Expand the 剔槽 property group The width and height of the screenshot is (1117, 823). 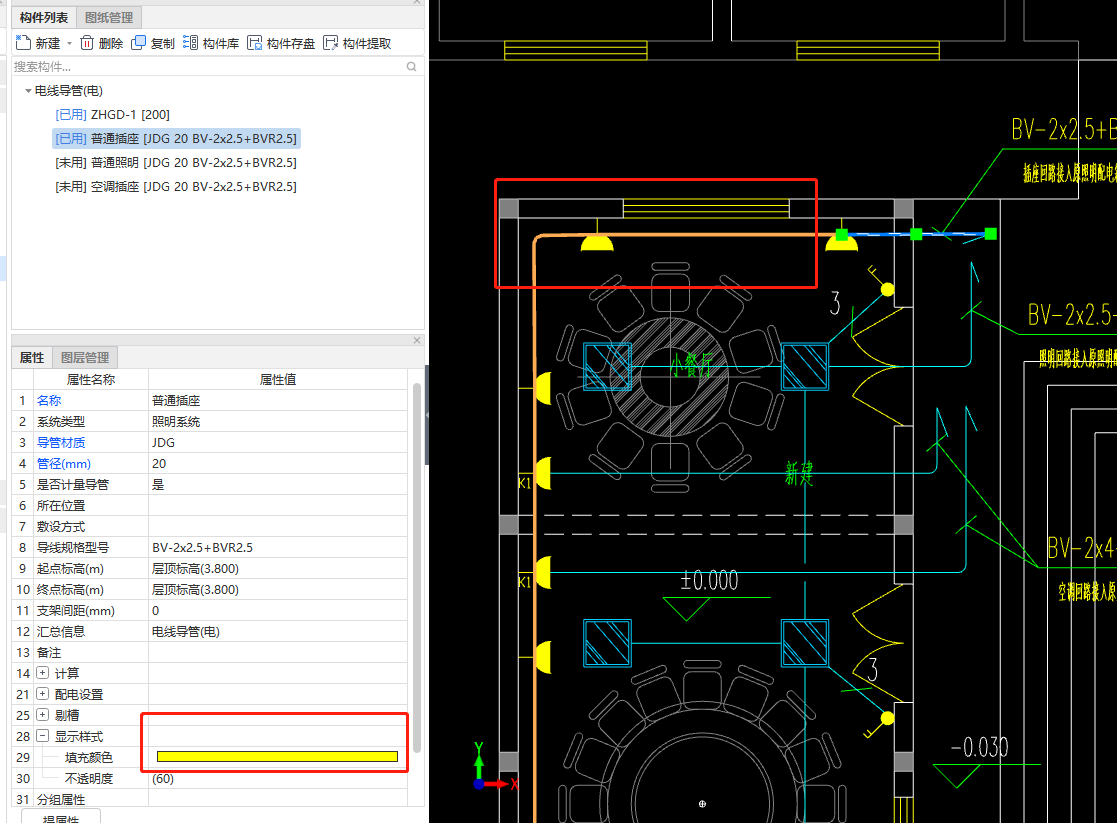tap(43, 715)
